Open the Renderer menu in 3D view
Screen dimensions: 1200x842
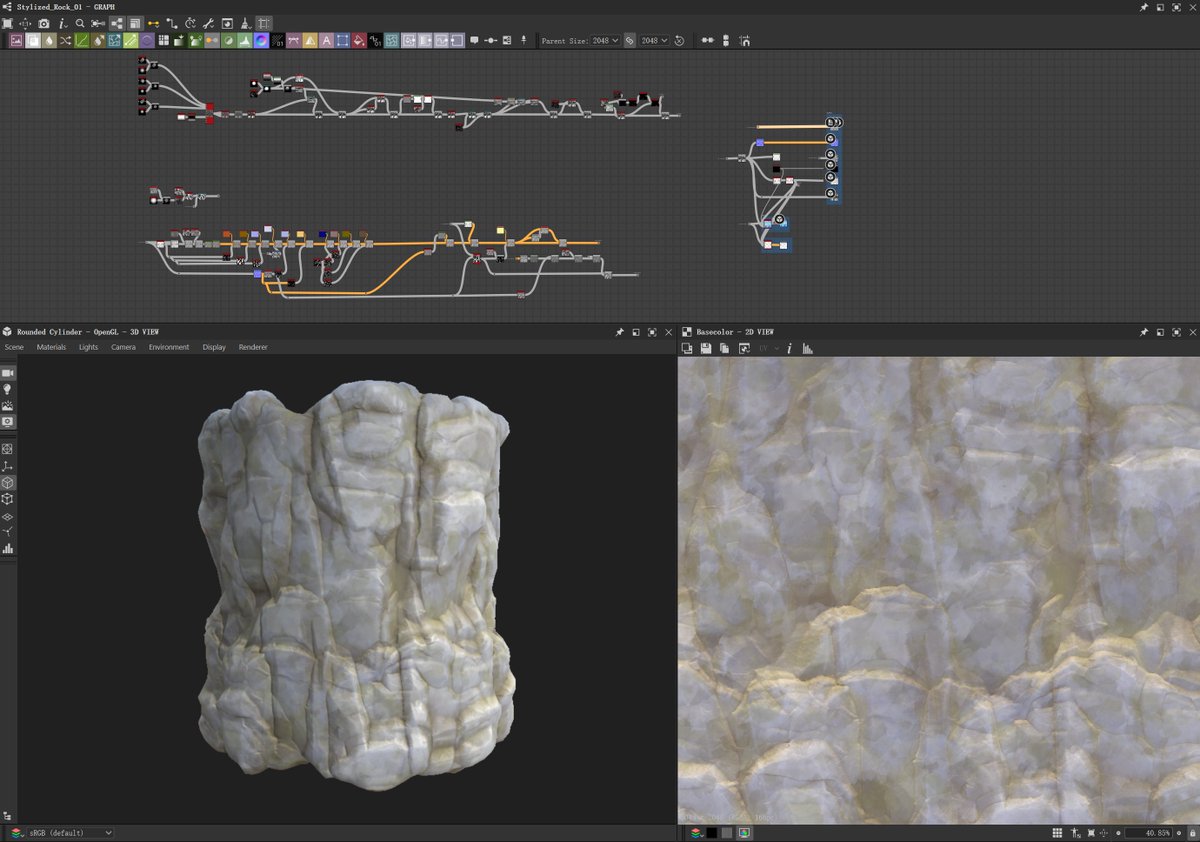pos(253,347)
